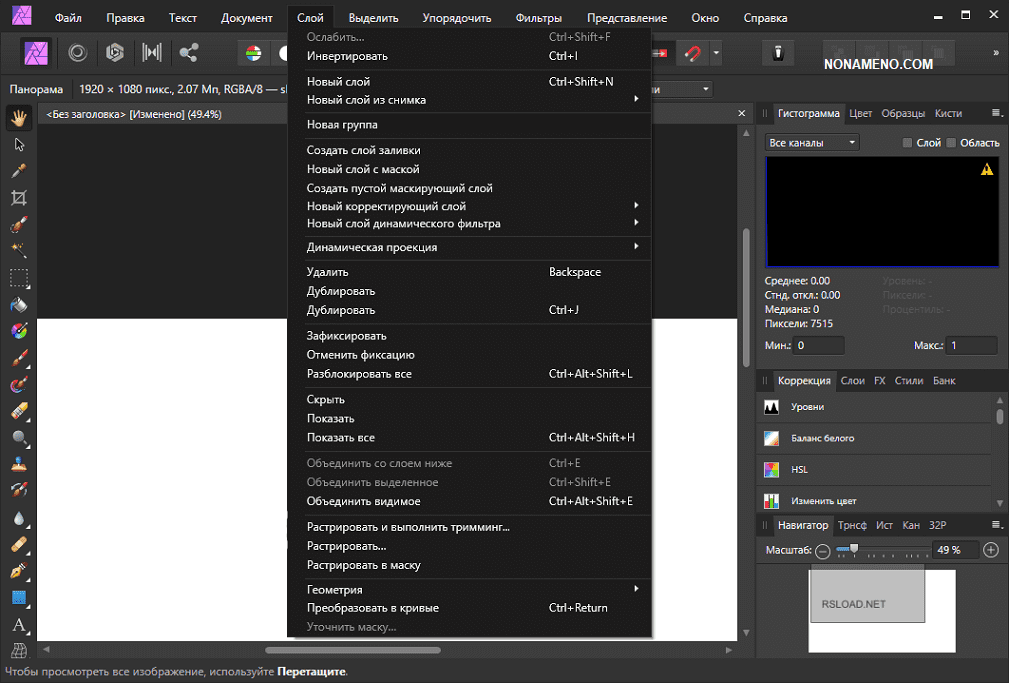Open the Все каналы channel dropdown
The image size is (1009, 683).
click(812, 143)
